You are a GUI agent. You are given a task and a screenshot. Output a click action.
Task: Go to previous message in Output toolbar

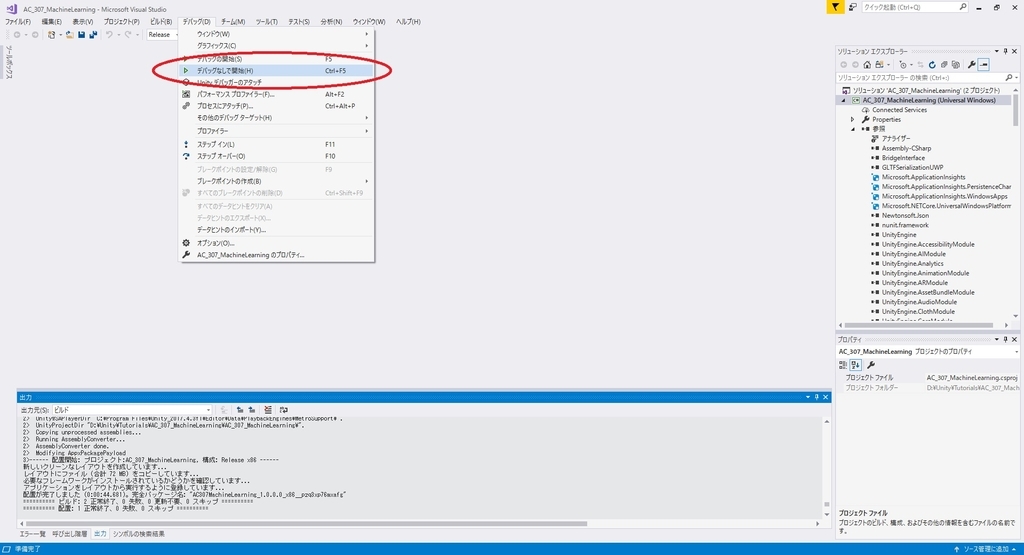tap(240, 410)
